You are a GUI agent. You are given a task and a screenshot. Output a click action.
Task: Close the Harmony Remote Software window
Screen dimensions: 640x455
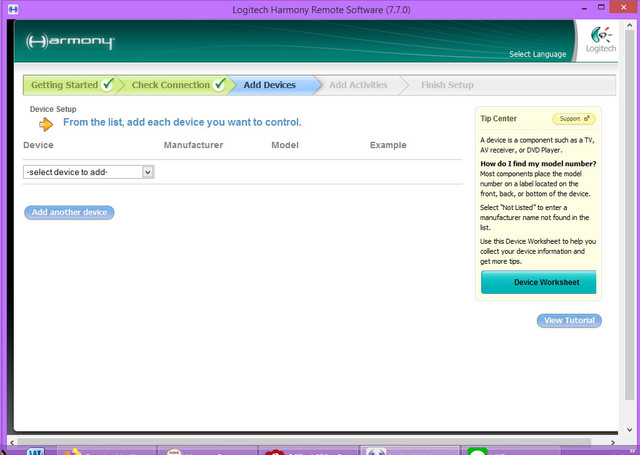tap(623, 7)
